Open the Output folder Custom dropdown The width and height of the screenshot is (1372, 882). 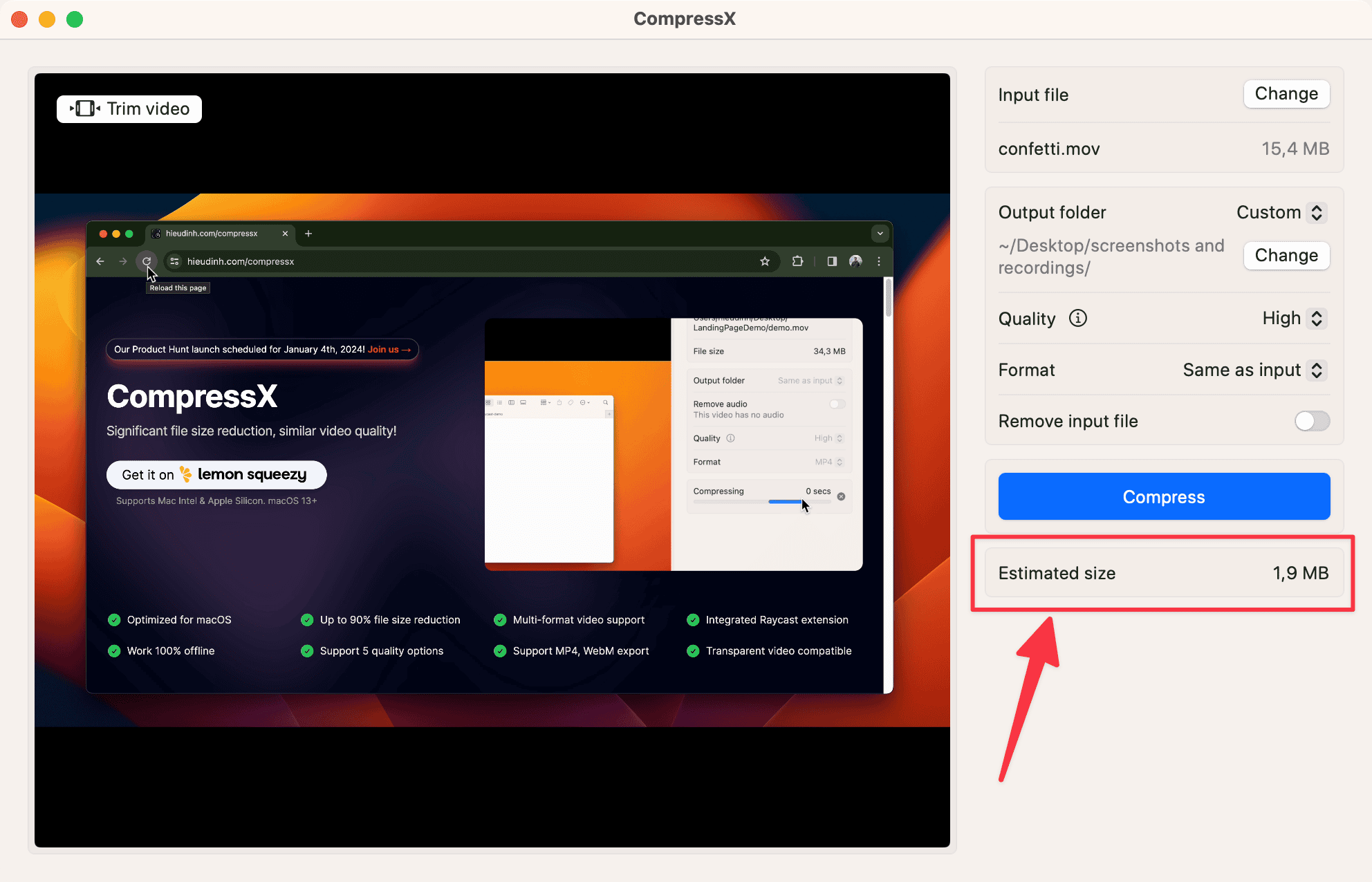tap(1281, 212)
